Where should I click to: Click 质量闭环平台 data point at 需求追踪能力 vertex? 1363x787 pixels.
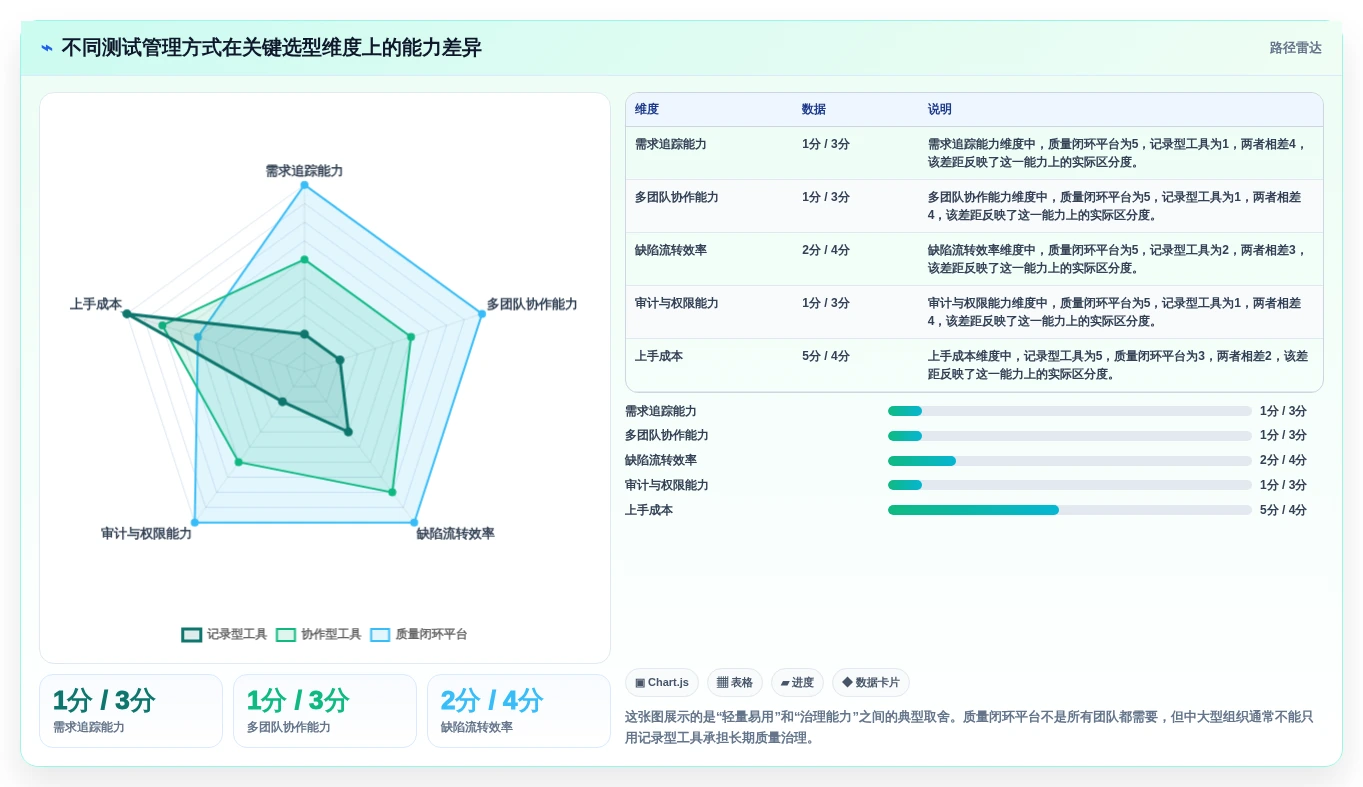click(304, 185)
